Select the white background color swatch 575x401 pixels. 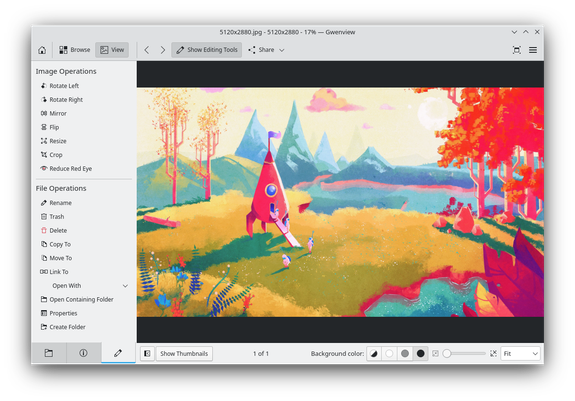point(389,353)
